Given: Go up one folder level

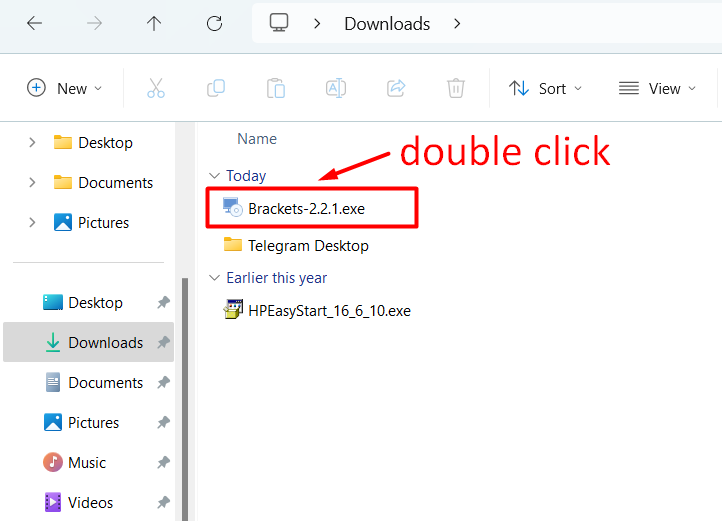Looking at the screenshot, I should click(x=154, y=23).
